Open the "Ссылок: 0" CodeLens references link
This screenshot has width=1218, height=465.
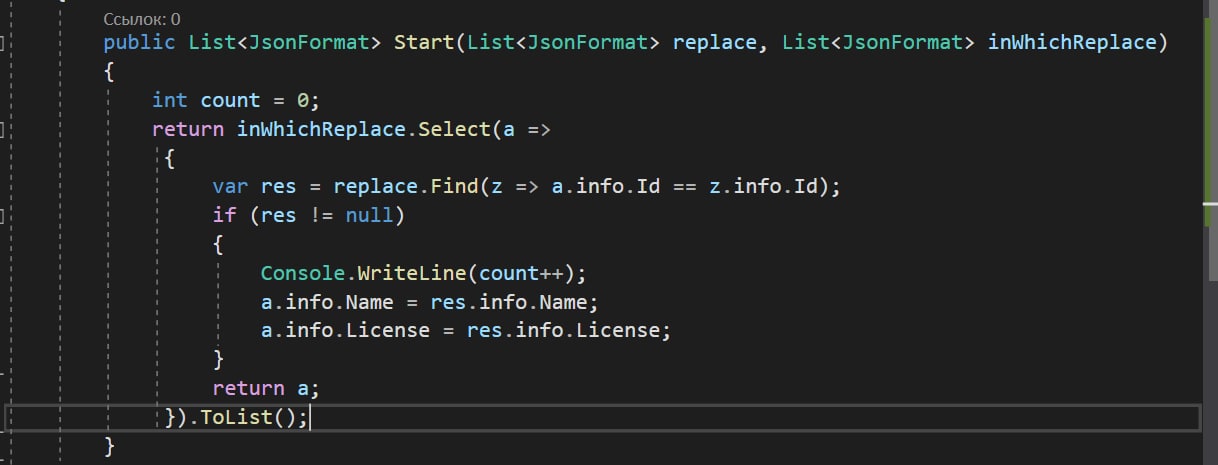click(142, 19)
